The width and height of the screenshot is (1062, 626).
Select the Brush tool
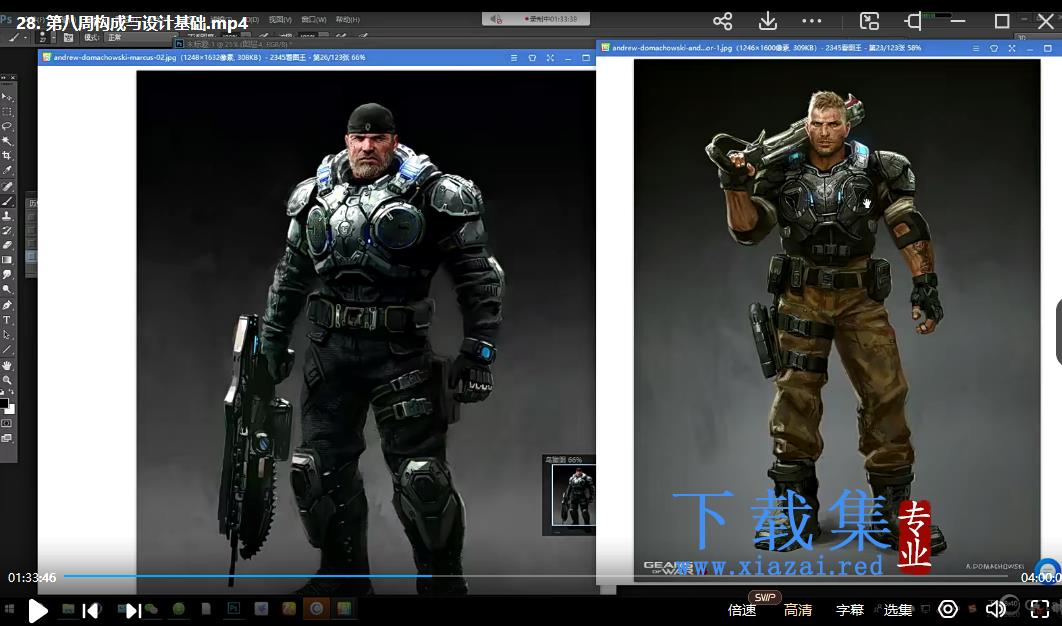pos(7,201)
